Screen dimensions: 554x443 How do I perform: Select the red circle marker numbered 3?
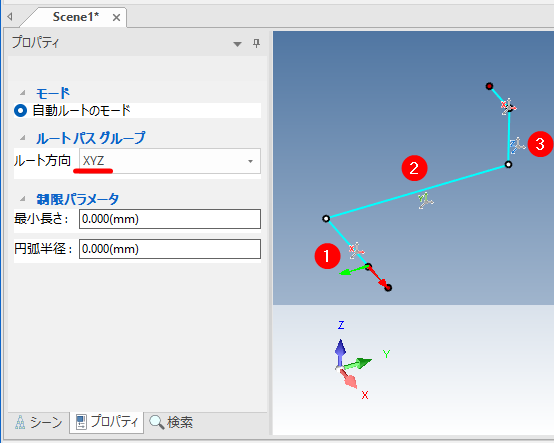coord(540,144)
